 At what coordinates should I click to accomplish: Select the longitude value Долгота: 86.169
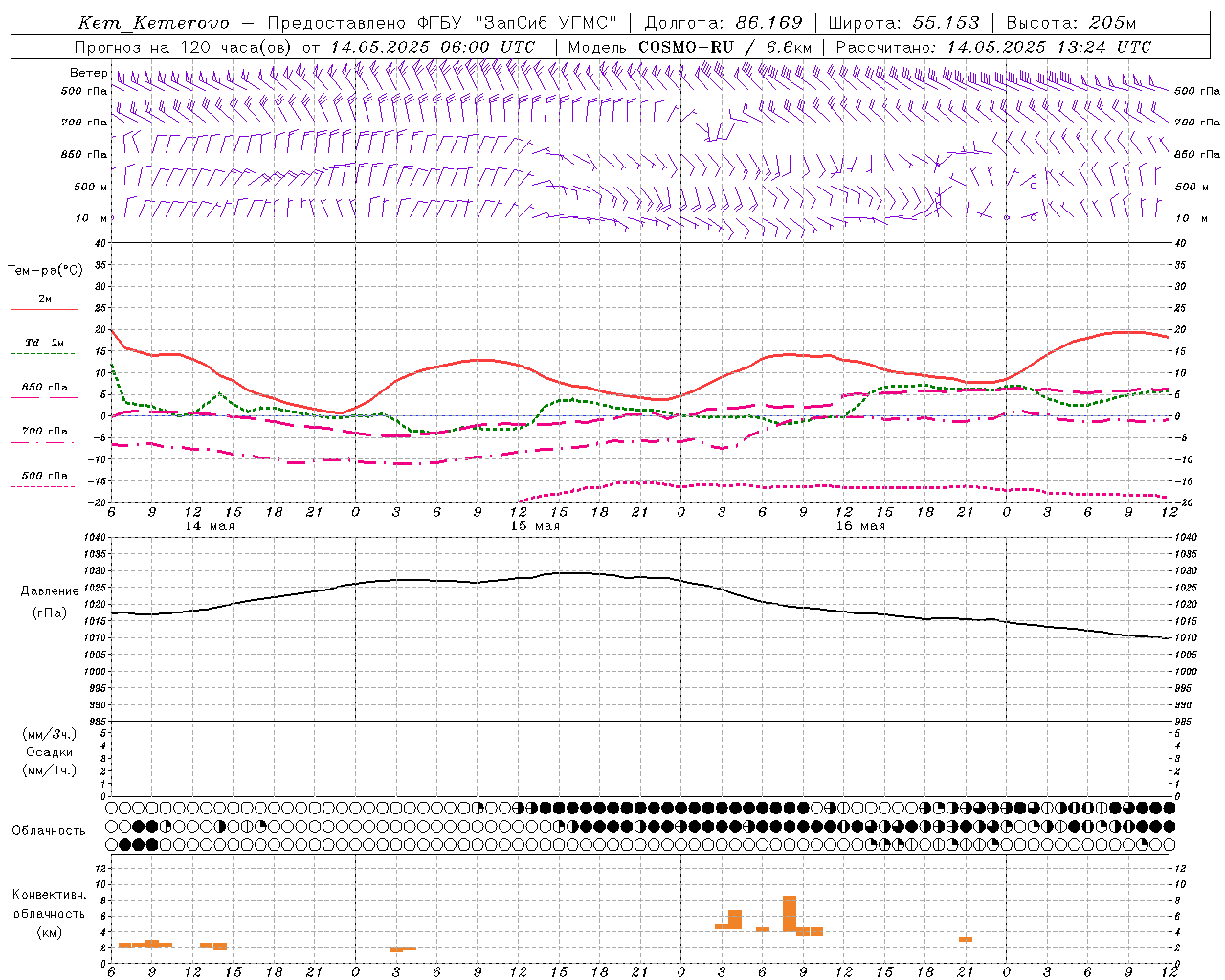click(724, 23)
